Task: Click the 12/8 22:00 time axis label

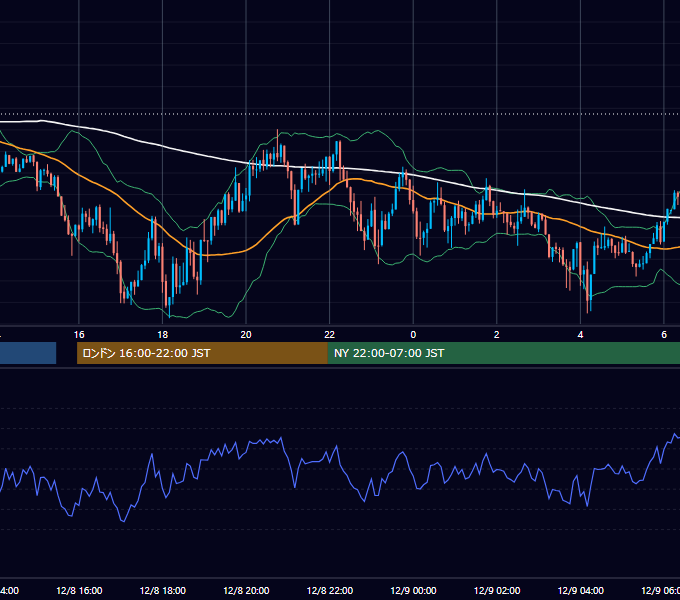Action: click(330, 590)
